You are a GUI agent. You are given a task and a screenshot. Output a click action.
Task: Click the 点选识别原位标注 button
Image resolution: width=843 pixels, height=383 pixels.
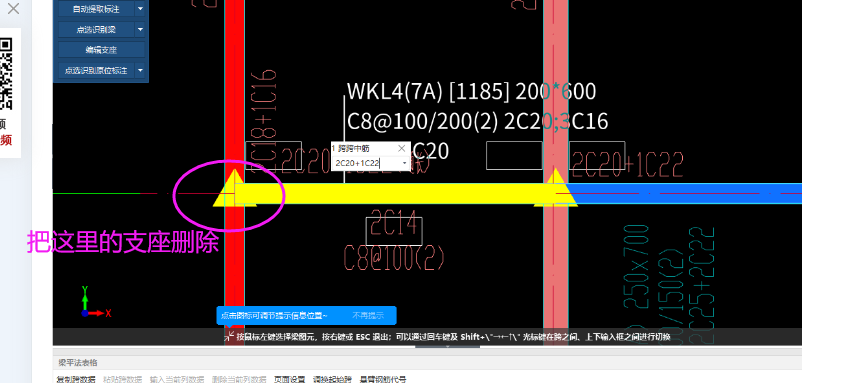(96, 70)
